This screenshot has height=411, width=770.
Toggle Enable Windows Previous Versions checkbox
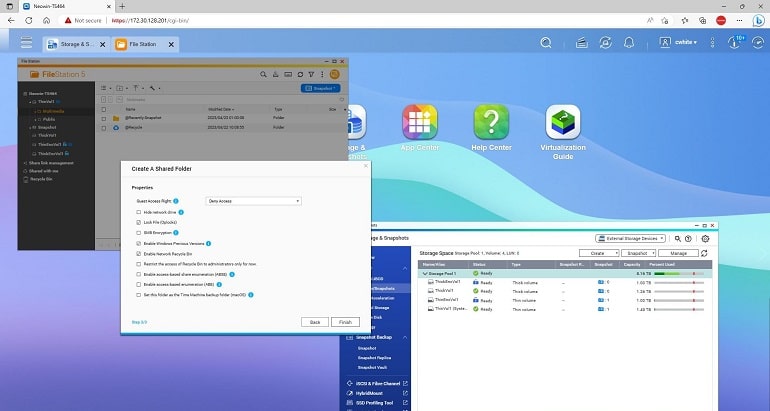[138, 244]
